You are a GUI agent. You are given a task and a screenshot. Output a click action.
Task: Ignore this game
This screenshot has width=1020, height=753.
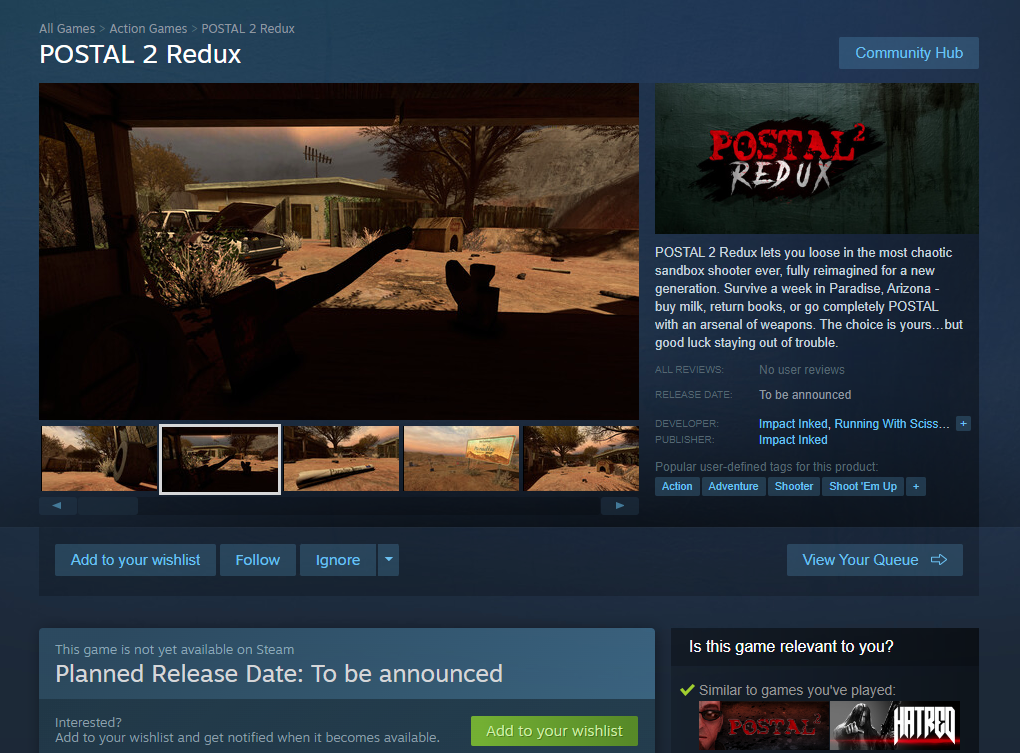pos(338,560)
